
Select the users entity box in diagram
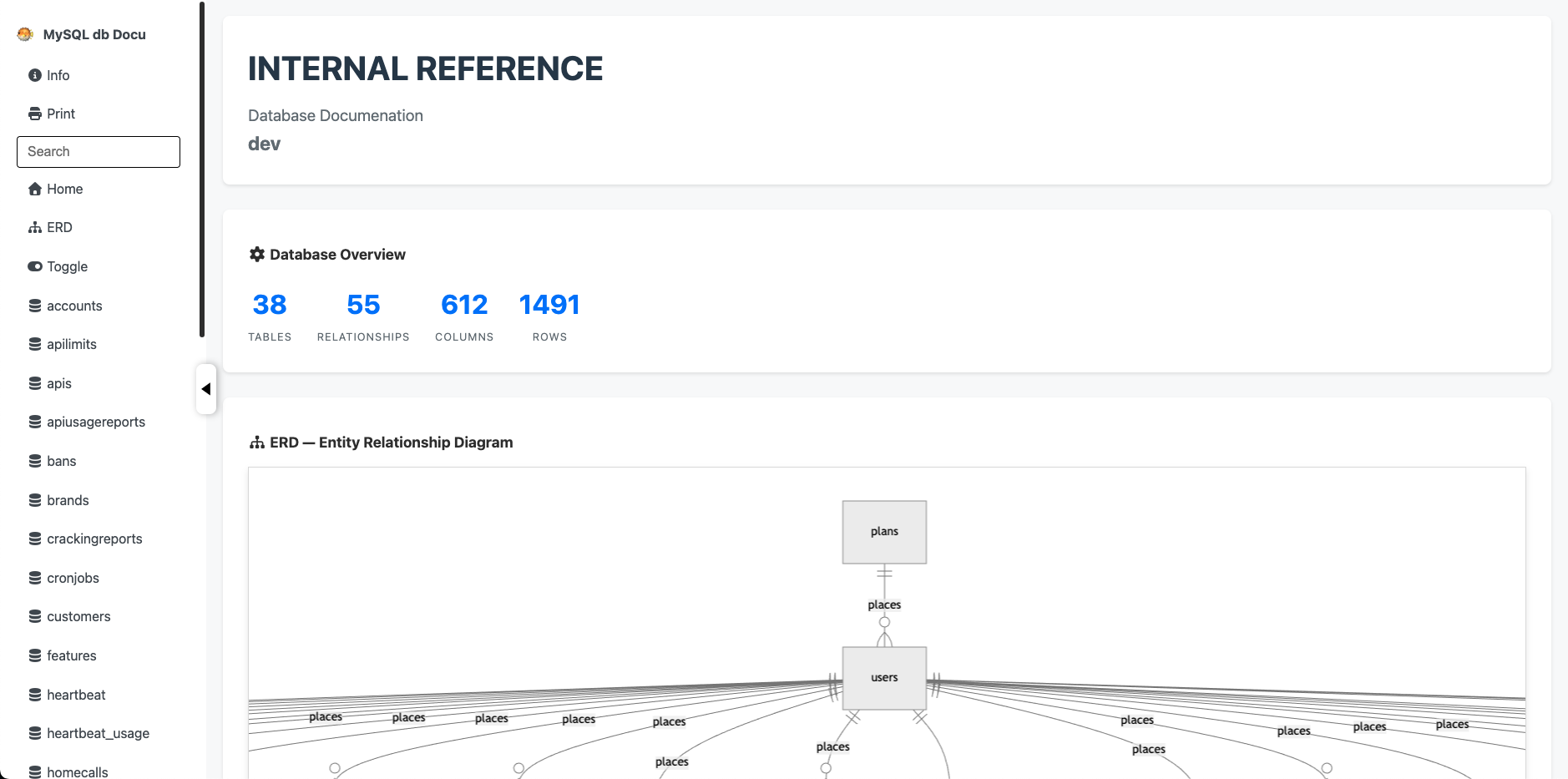(884, 678)
